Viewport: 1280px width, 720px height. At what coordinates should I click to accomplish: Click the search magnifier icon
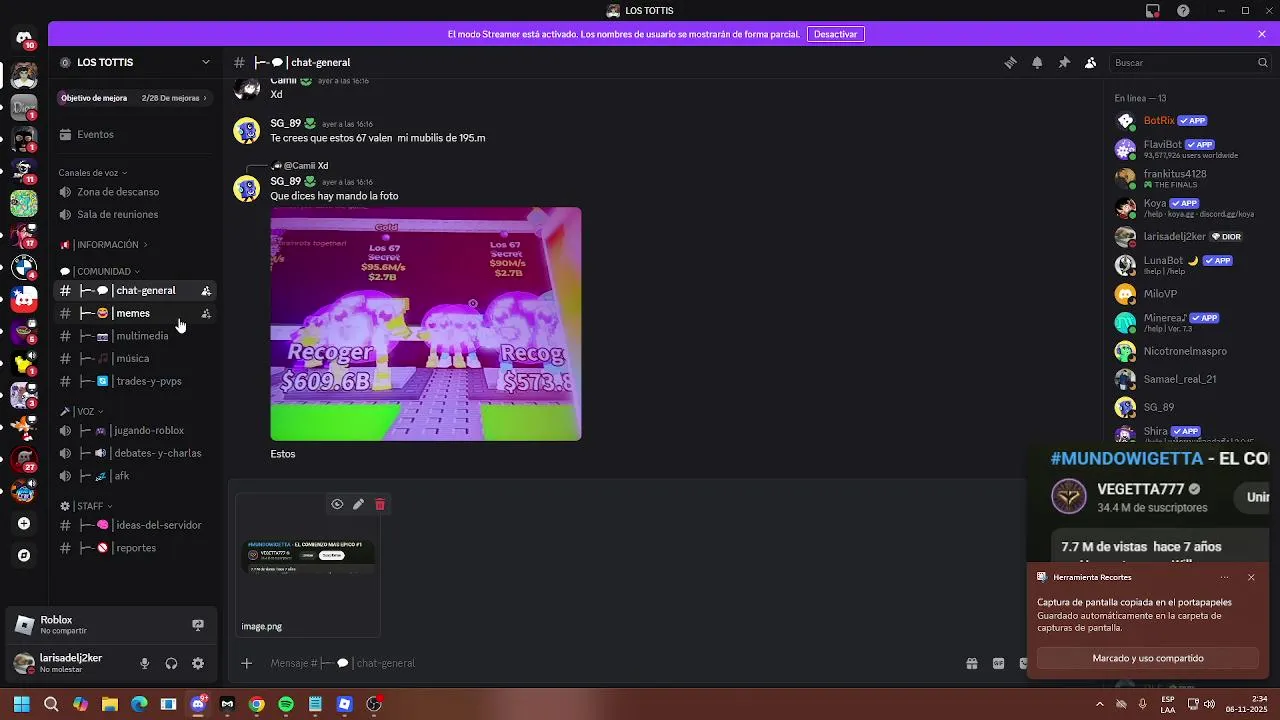(1262, 62)
